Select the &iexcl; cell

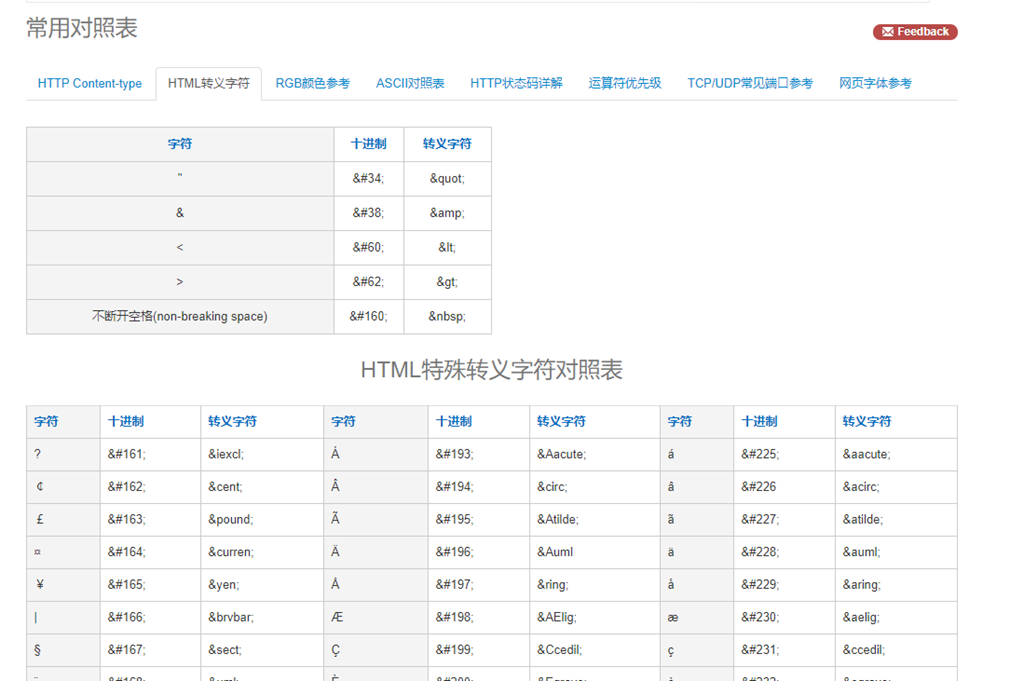(262, 454)
